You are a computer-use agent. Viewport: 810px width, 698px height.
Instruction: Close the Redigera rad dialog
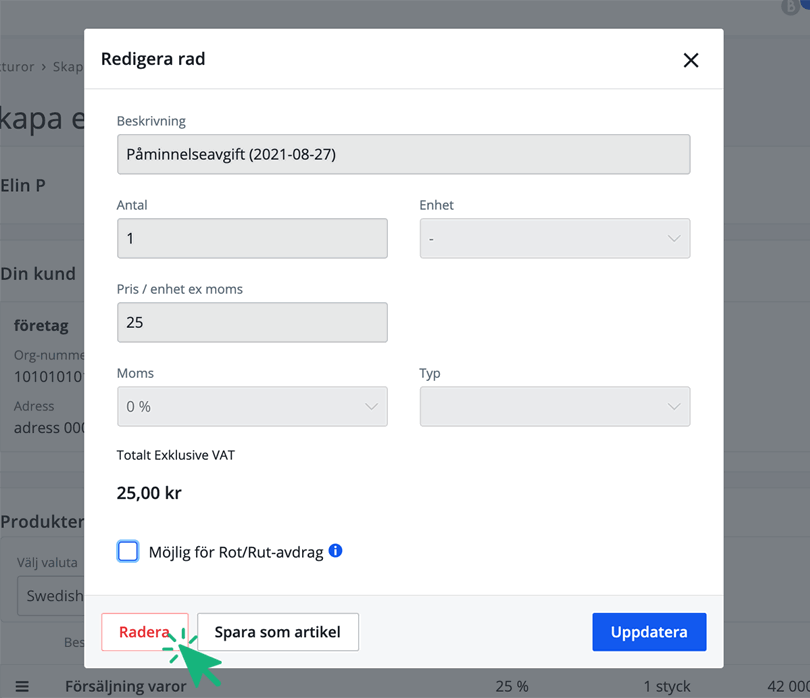(x=690, y=60)
